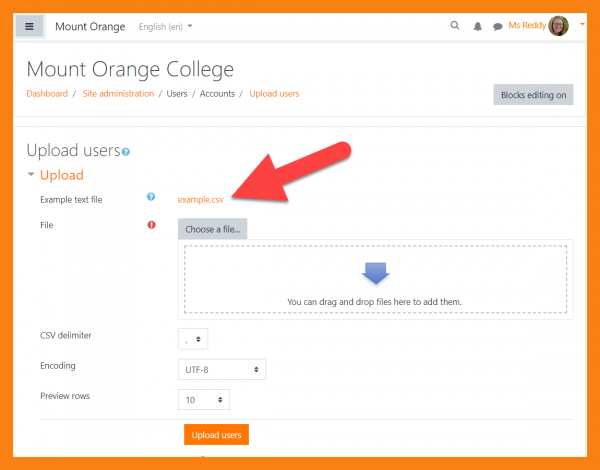
Task: Click the red required icon beside File
Action: point(151,225)
